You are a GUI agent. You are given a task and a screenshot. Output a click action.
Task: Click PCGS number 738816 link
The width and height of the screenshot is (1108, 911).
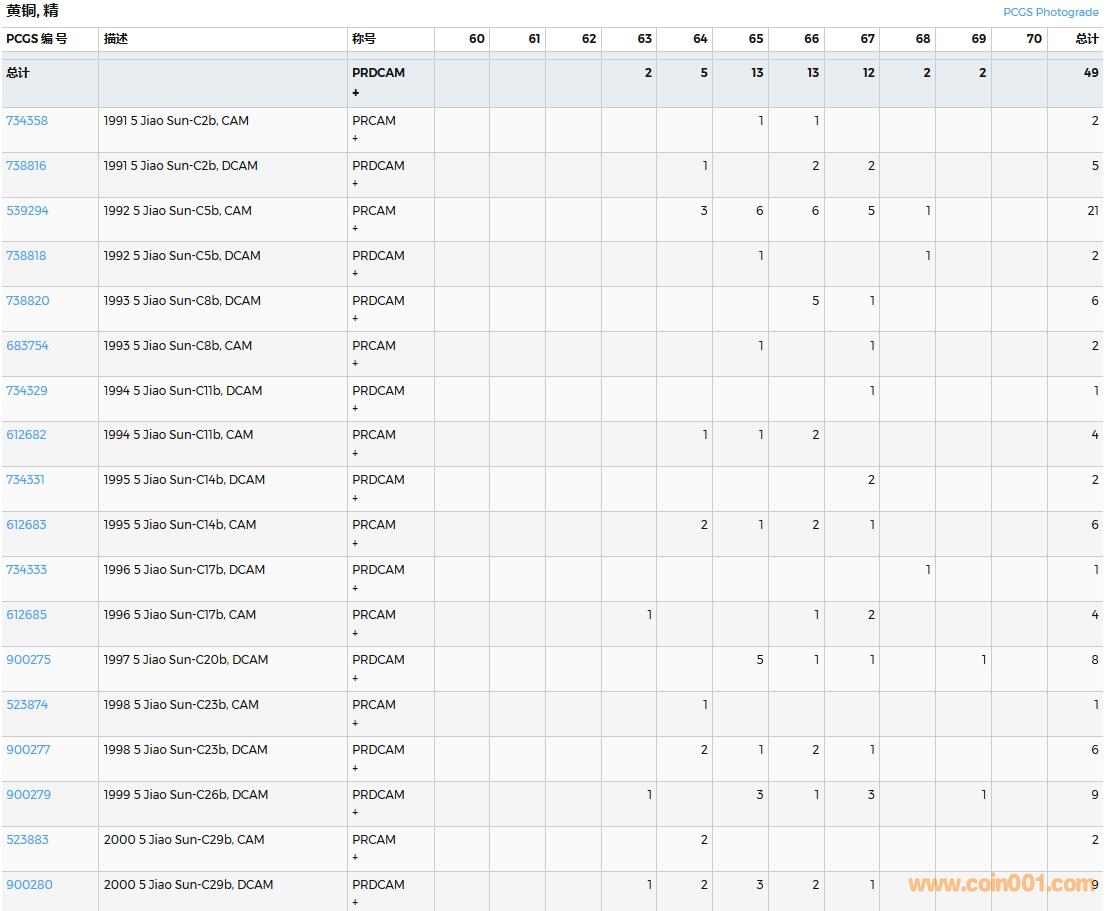[27, 166]
